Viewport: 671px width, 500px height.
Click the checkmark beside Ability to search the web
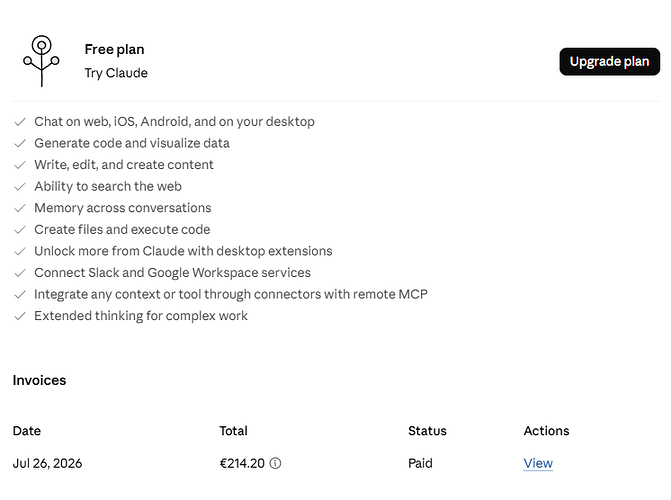coord(20,187)
